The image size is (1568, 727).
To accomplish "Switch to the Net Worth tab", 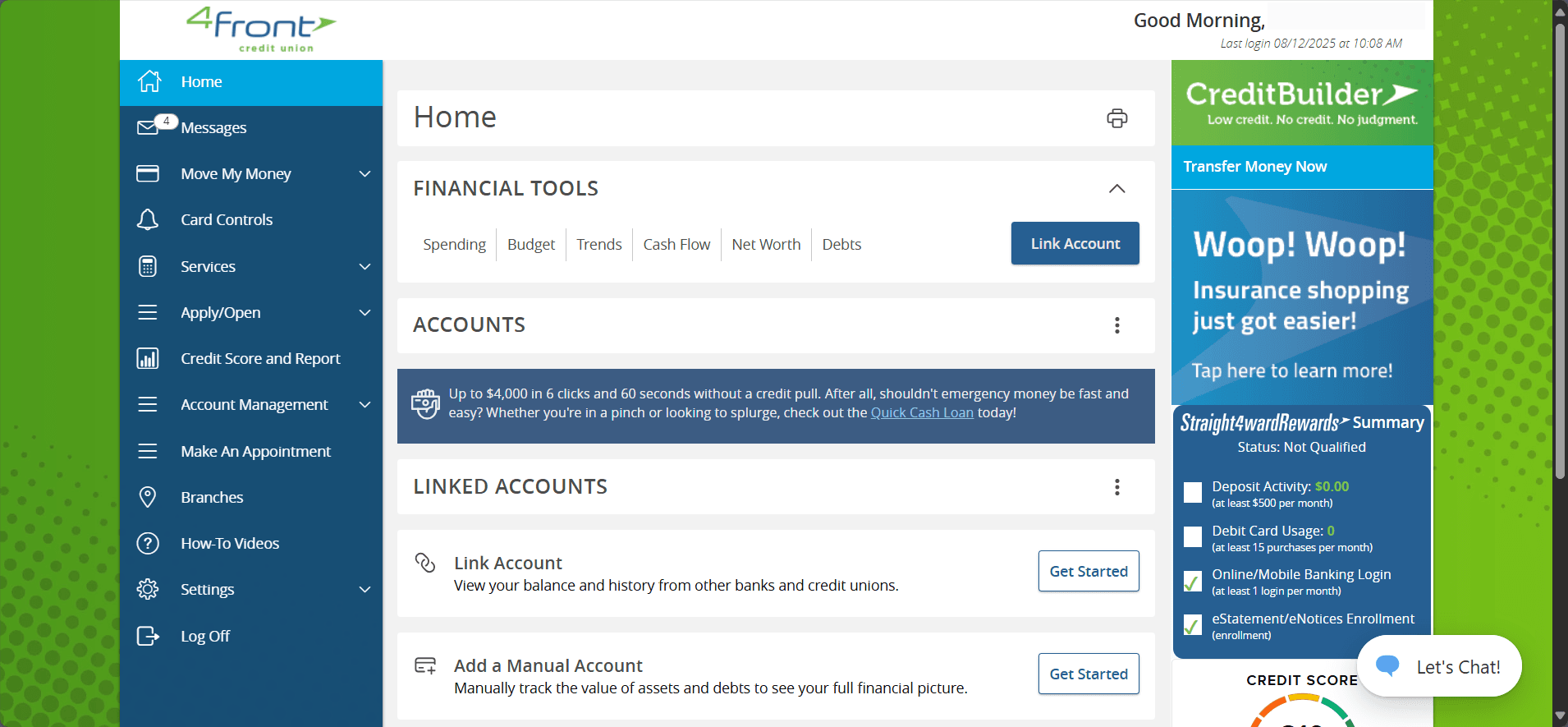I will (x=766, y=245).
